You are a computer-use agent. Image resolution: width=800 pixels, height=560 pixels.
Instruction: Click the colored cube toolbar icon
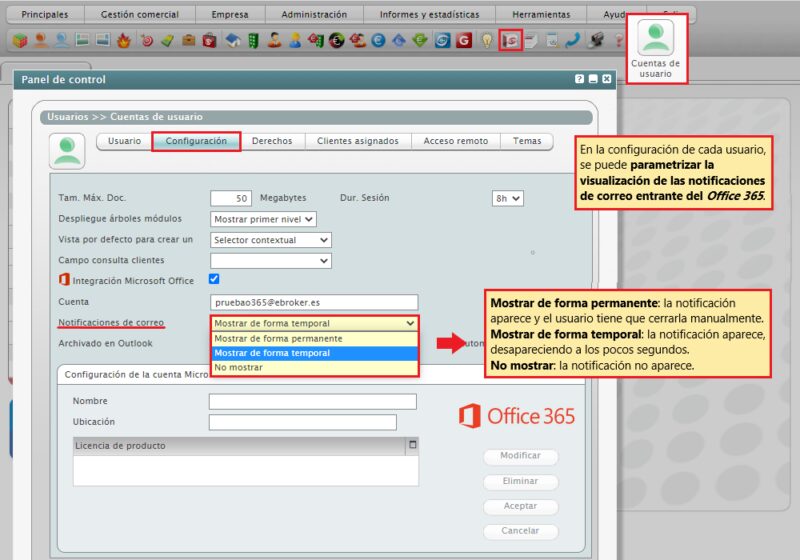click(x=20, y=40)
